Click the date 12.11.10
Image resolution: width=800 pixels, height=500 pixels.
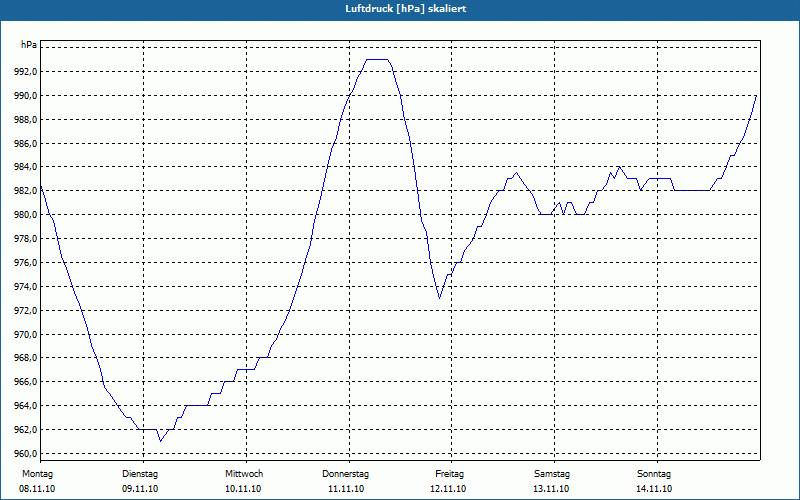448,489
